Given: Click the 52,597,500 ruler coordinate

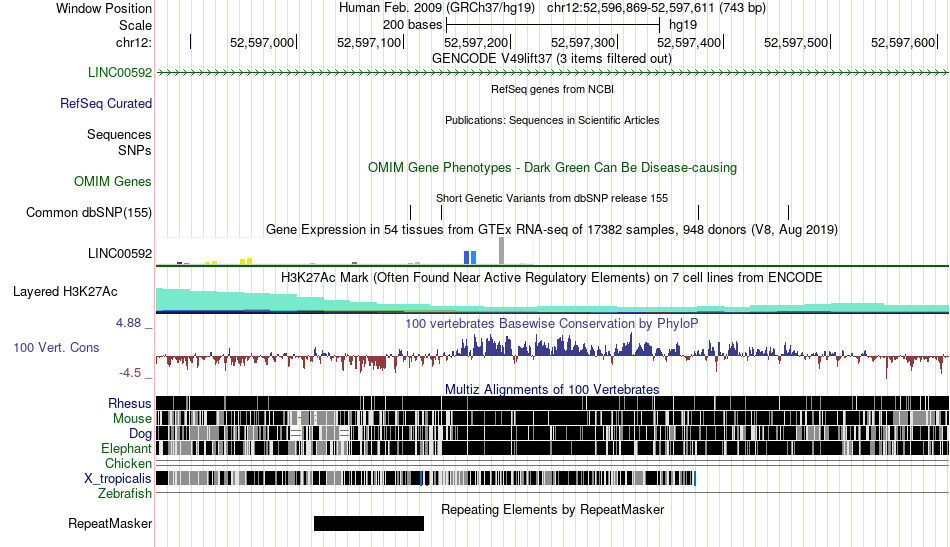Looking at the screenshot, I should pyautogui.click(x=796, y=42).
